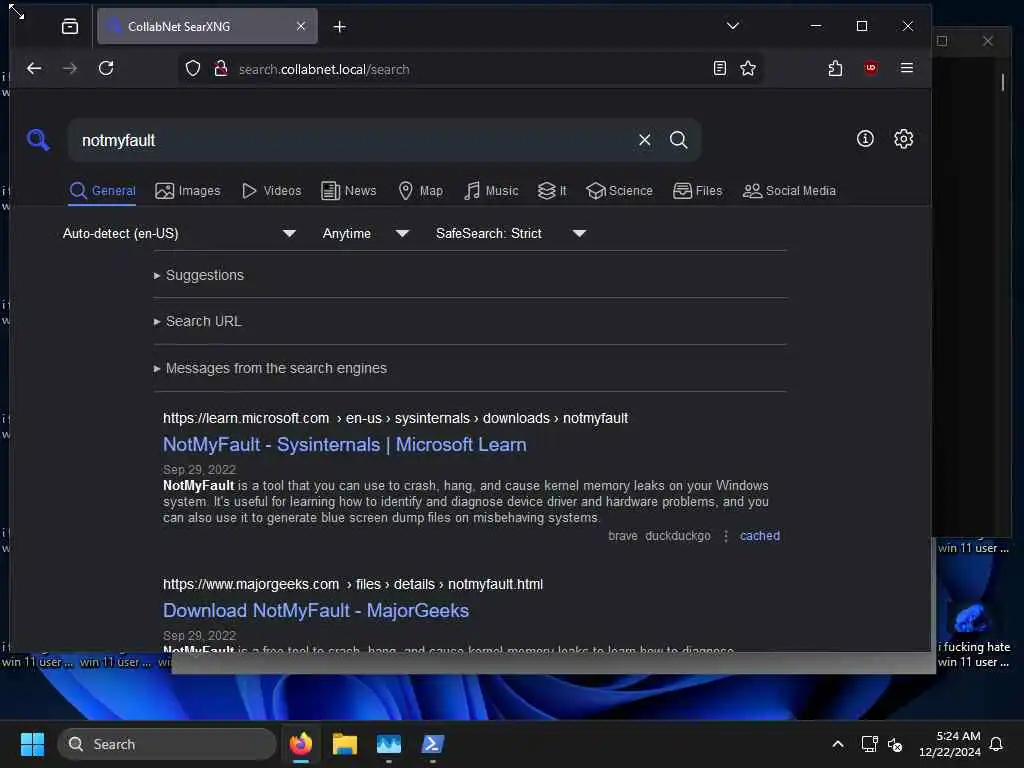Image resolution: width=1024 pixels, height=768 pixels.
Task: Click 'duckduckgo' engine label on first result
Action: click(x=678, y=536)
